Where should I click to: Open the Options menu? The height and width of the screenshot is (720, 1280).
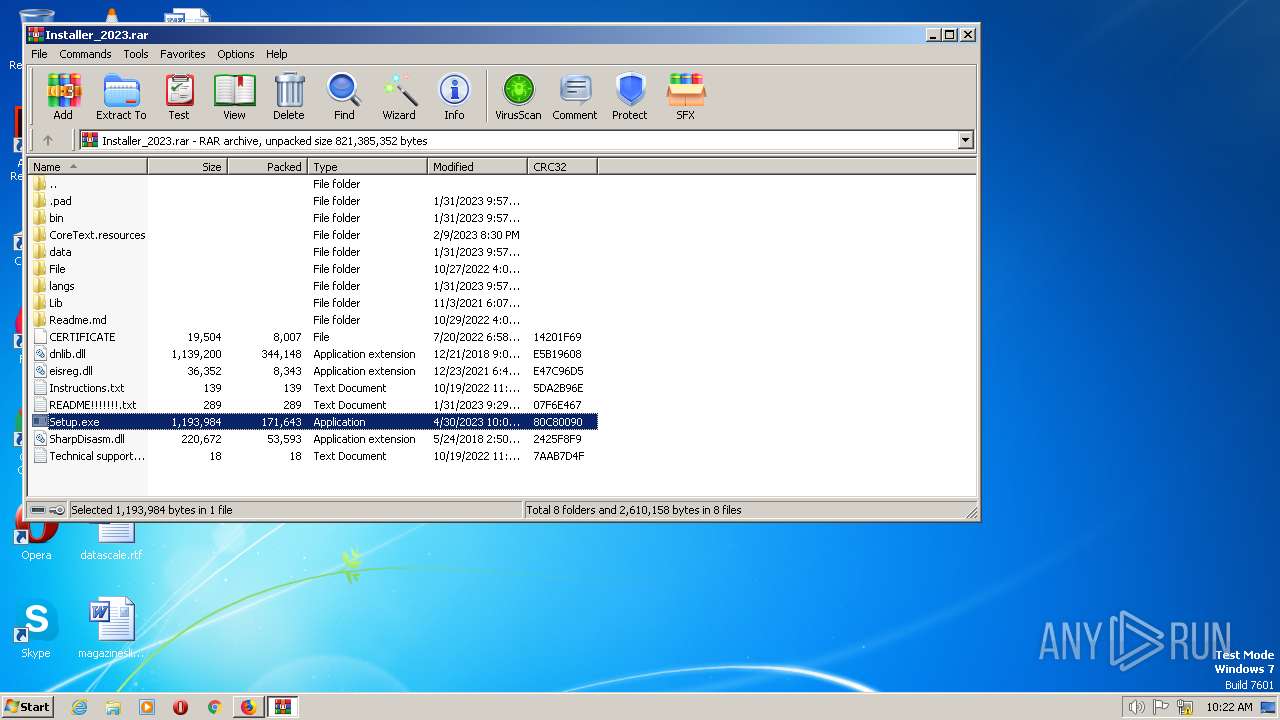pyautogui.click(x=236, y=54)
